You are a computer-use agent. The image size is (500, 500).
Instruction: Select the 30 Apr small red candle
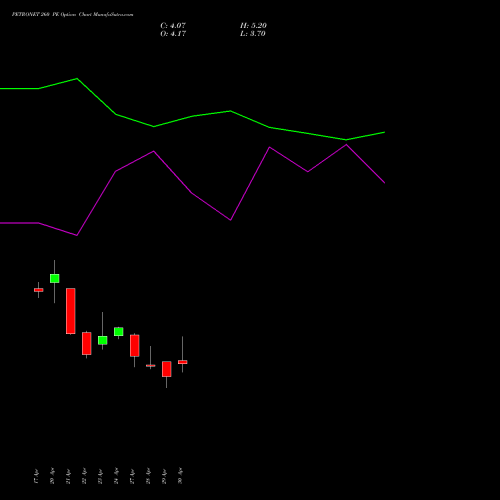coord(183,362)
